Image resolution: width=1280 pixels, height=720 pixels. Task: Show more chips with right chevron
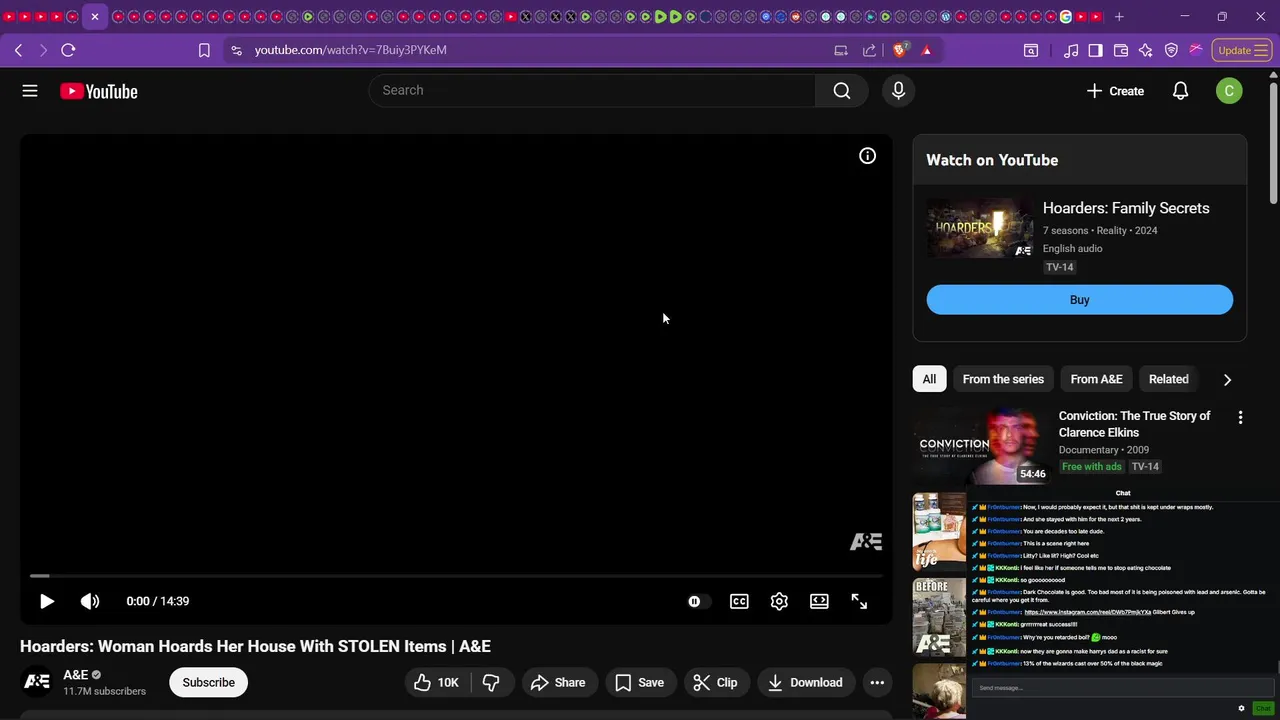tap(1227, 379)
